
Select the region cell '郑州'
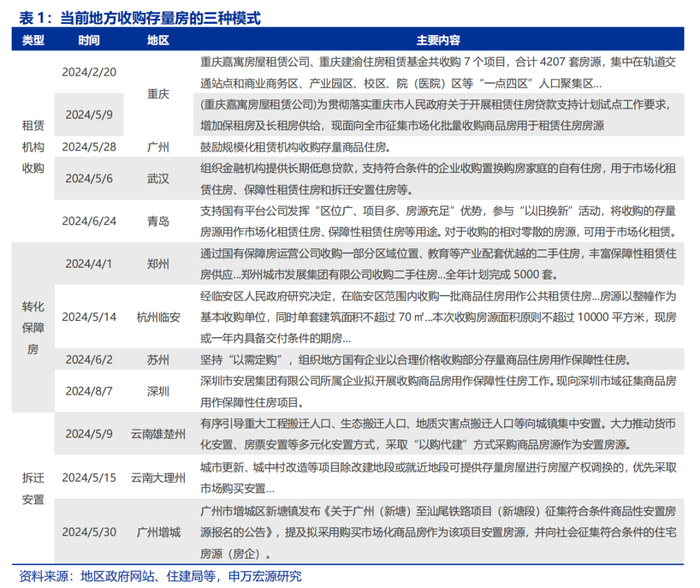158,264
